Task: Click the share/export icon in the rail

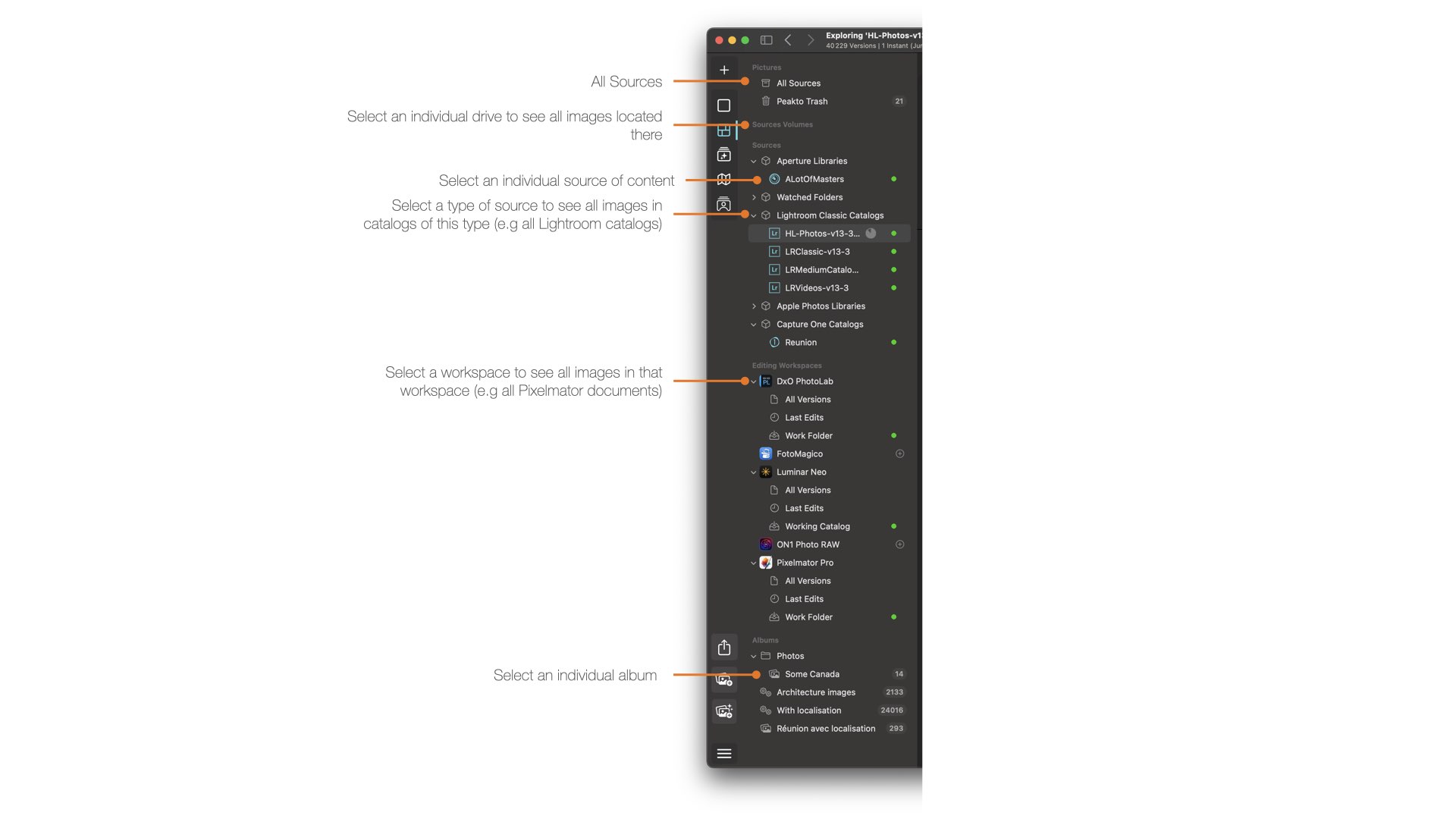Action: point(724,647)
